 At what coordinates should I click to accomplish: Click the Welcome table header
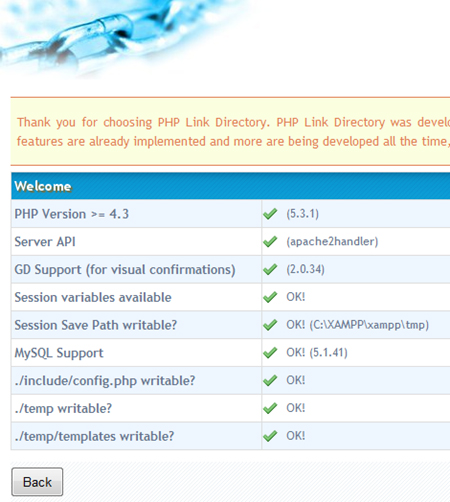coord(230,186)
